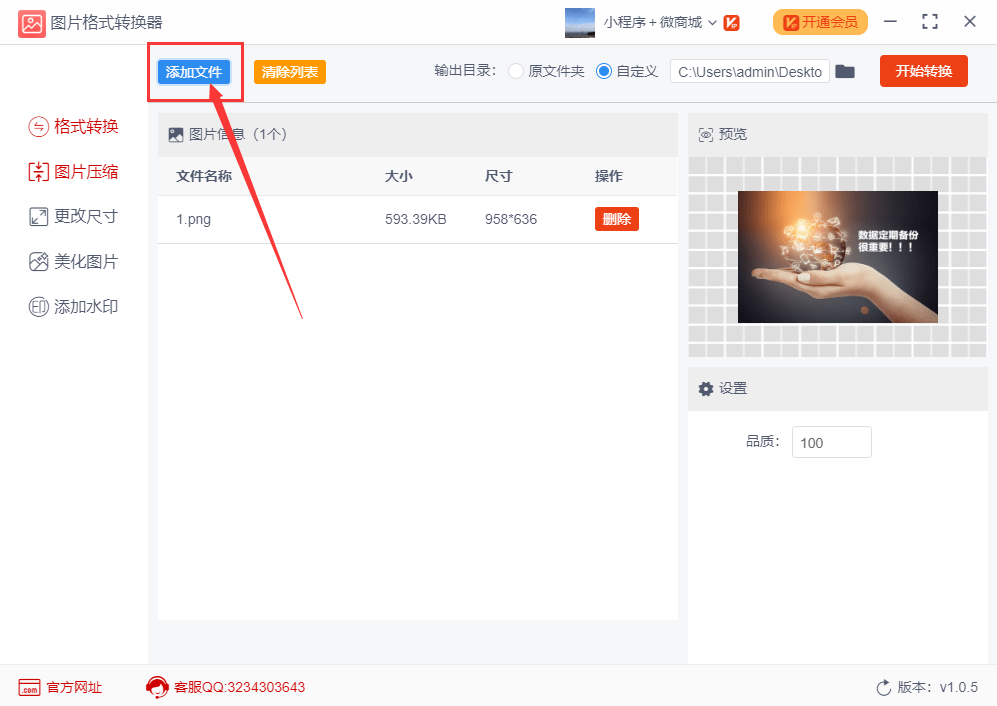This screenshot has height=706, width=997.
Task: Go to 美化图片 beautify image
Action: [73, 261]
